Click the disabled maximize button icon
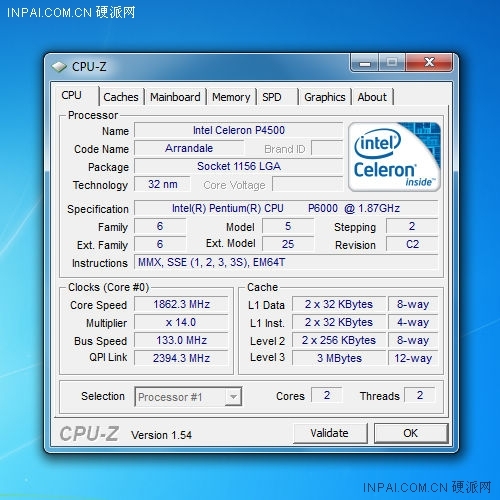 pos(392,62)
